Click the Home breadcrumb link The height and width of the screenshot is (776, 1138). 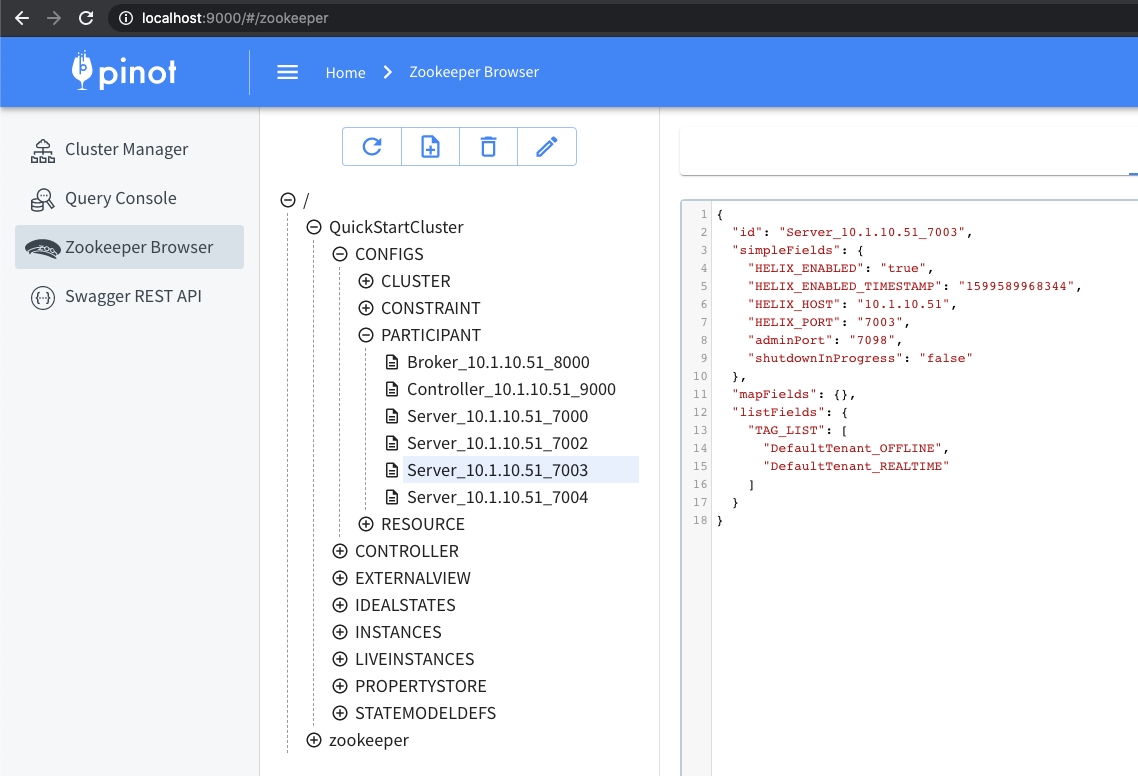(345, 72)
